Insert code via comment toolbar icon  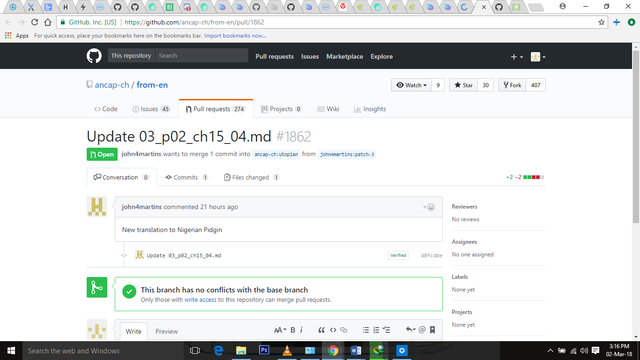pyautogui.click(x=333, y=330)
